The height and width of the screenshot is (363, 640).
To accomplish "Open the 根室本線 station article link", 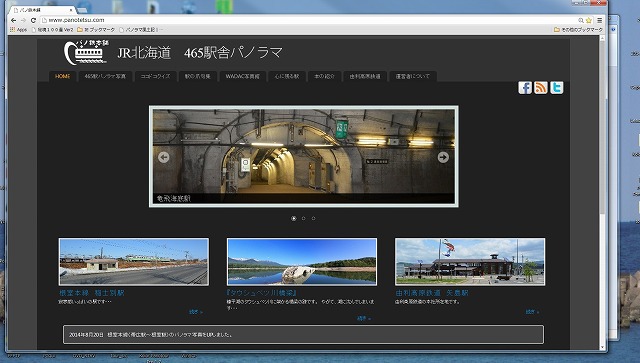I will click(x=91, y=293).
